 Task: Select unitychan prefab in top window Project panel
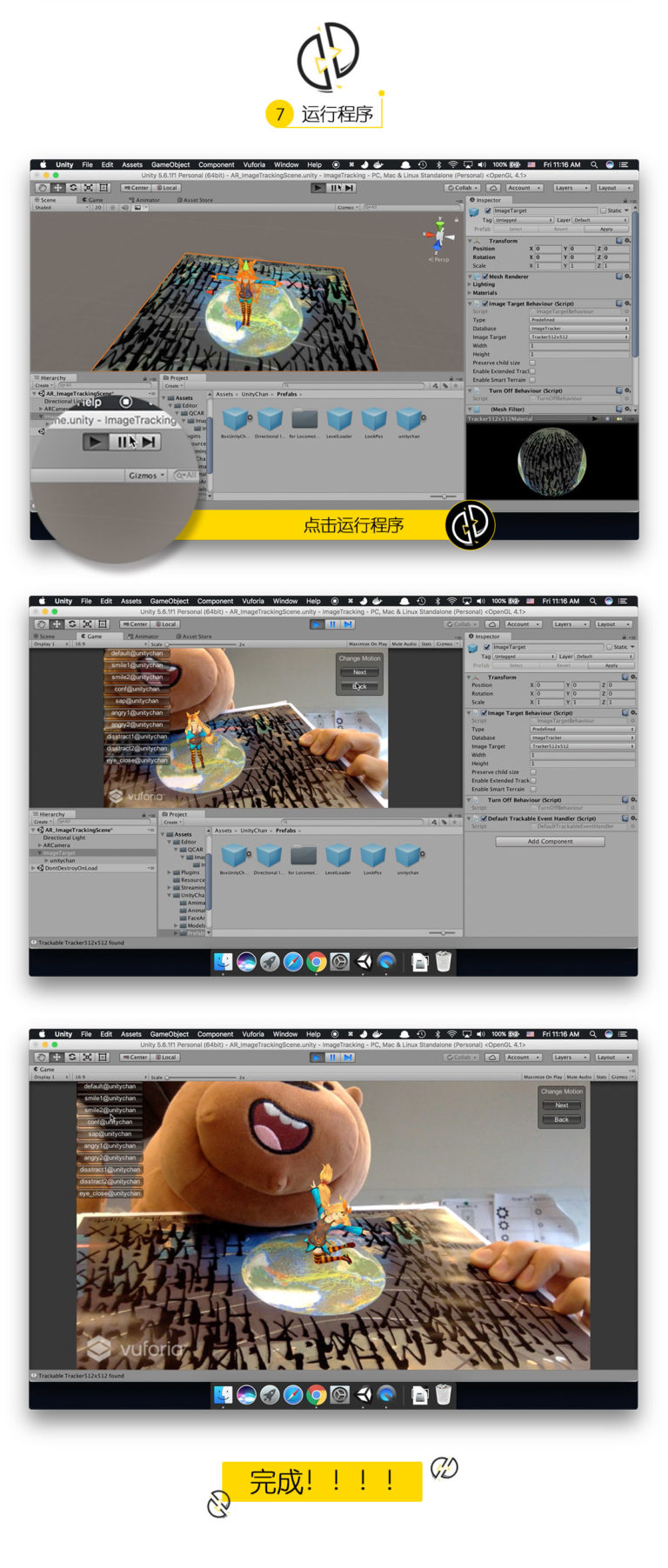click(x=409, y=420)
